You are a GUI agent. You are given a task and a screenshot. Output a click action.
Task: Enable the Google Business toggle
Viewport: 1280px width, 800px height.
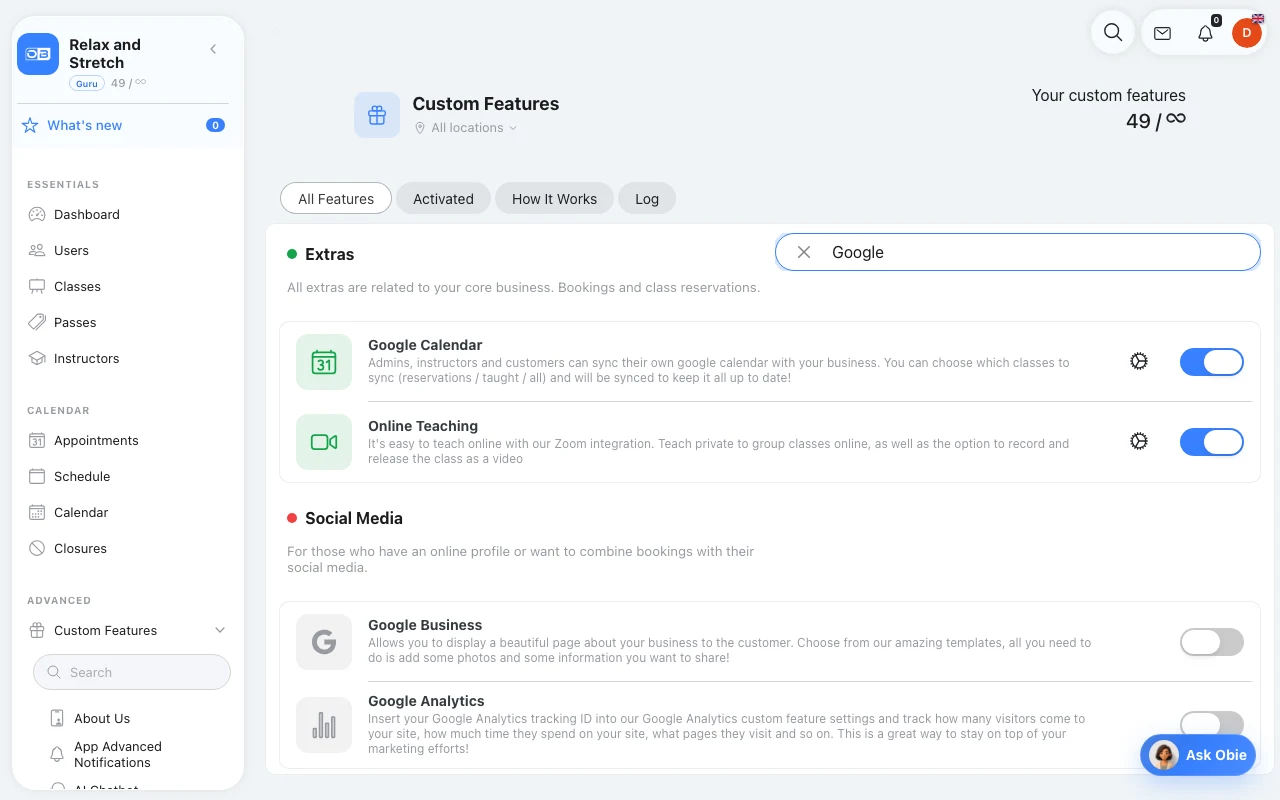tap(1212, 642)
